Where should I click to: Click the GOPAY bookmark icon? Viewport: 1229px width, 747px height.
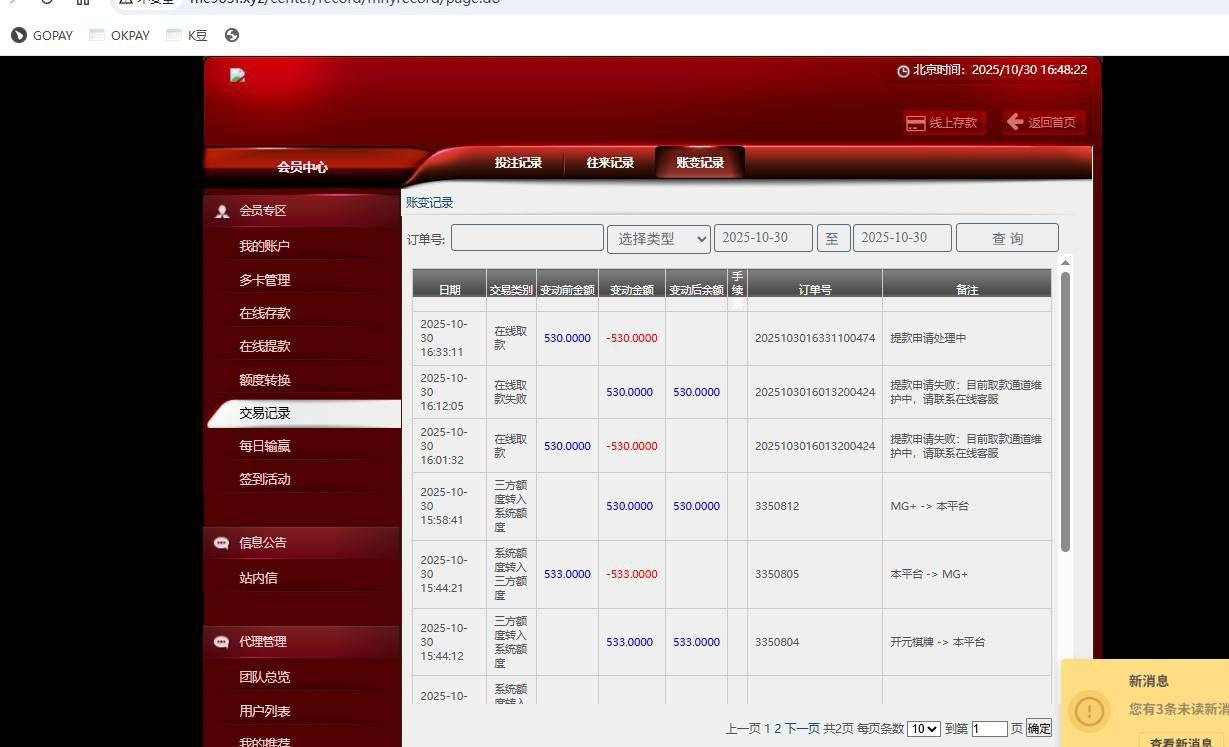(x=18, y=35)
